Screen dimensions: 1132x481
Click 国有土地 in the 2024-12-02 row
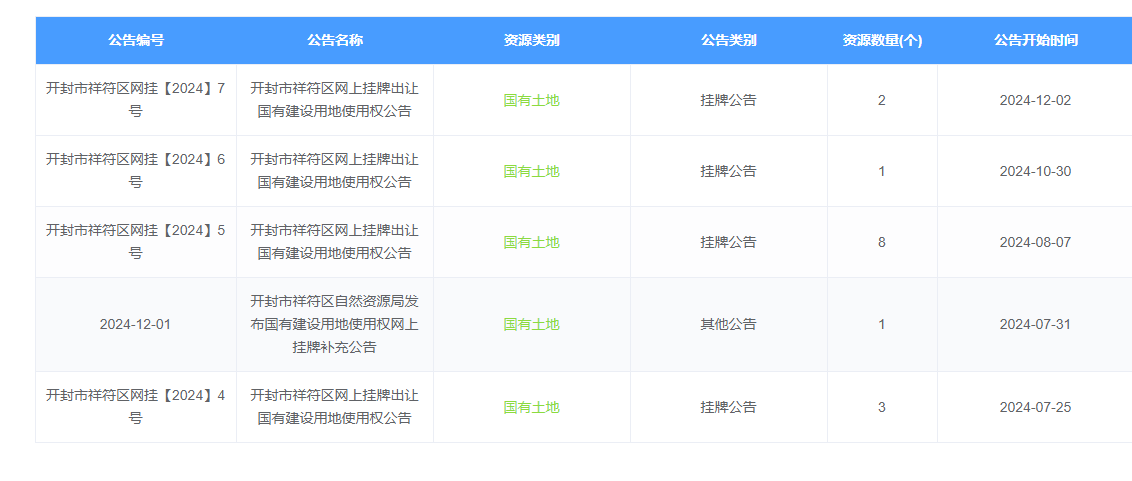click(531, 100)
